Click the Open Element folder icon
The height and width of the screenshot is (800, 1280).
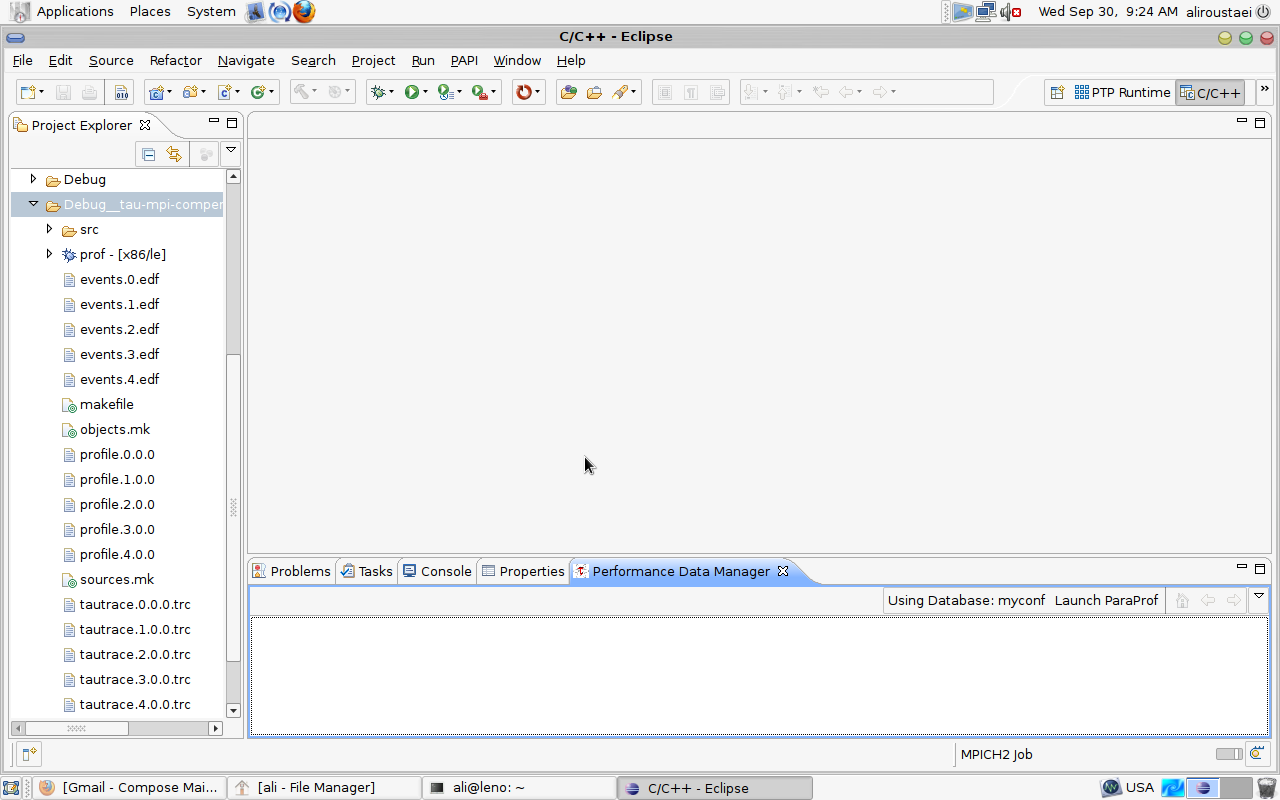(594, 92)
